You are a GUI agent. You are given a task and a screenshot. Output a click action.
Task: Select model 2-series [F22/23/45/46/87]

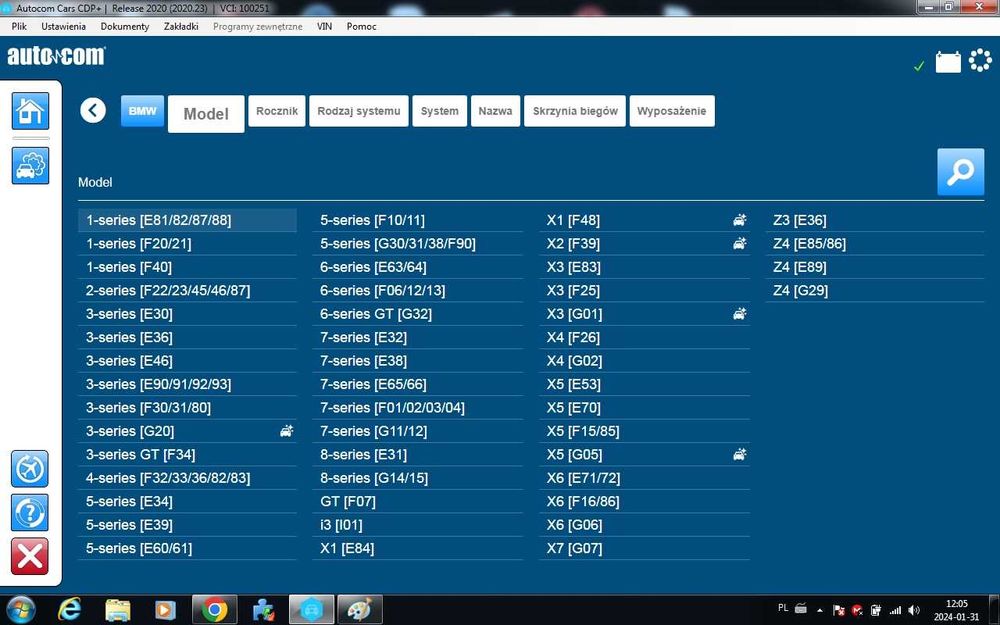tap(188, 290)
